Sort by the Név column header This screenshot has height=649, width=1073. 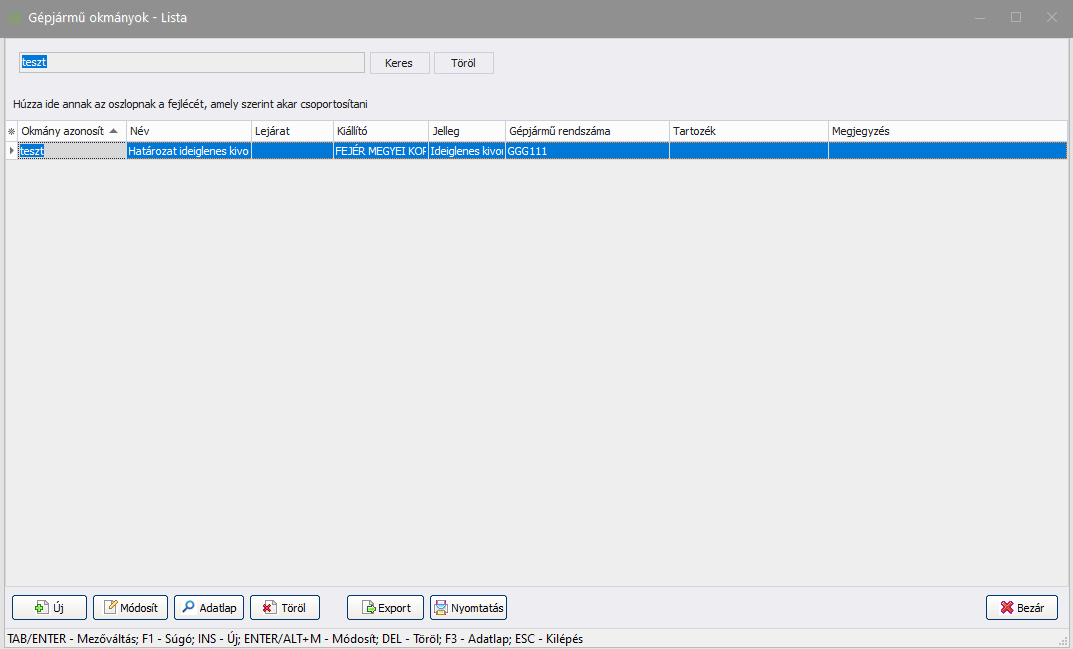188,131
